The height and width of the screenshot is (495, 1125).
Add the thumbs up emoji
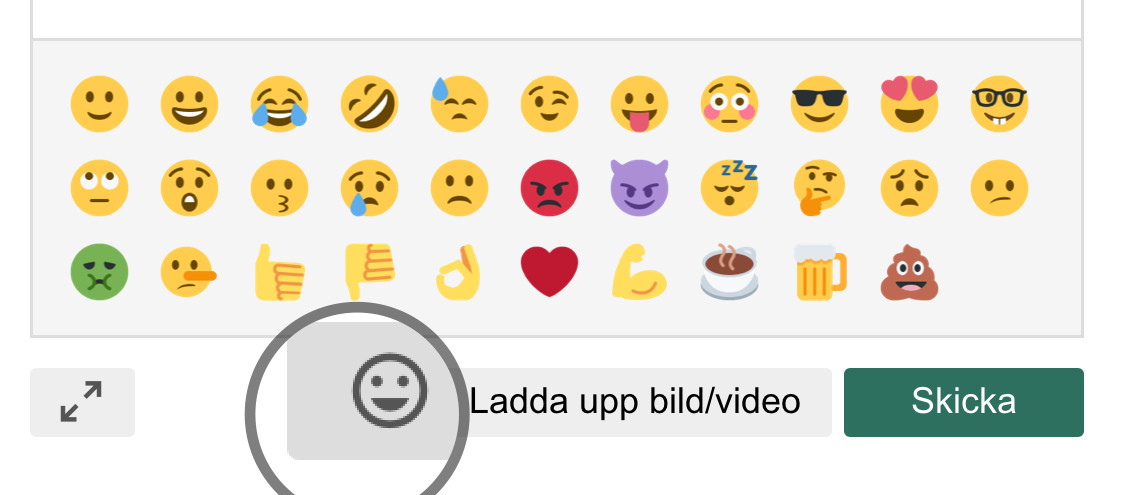click(280, 272)
